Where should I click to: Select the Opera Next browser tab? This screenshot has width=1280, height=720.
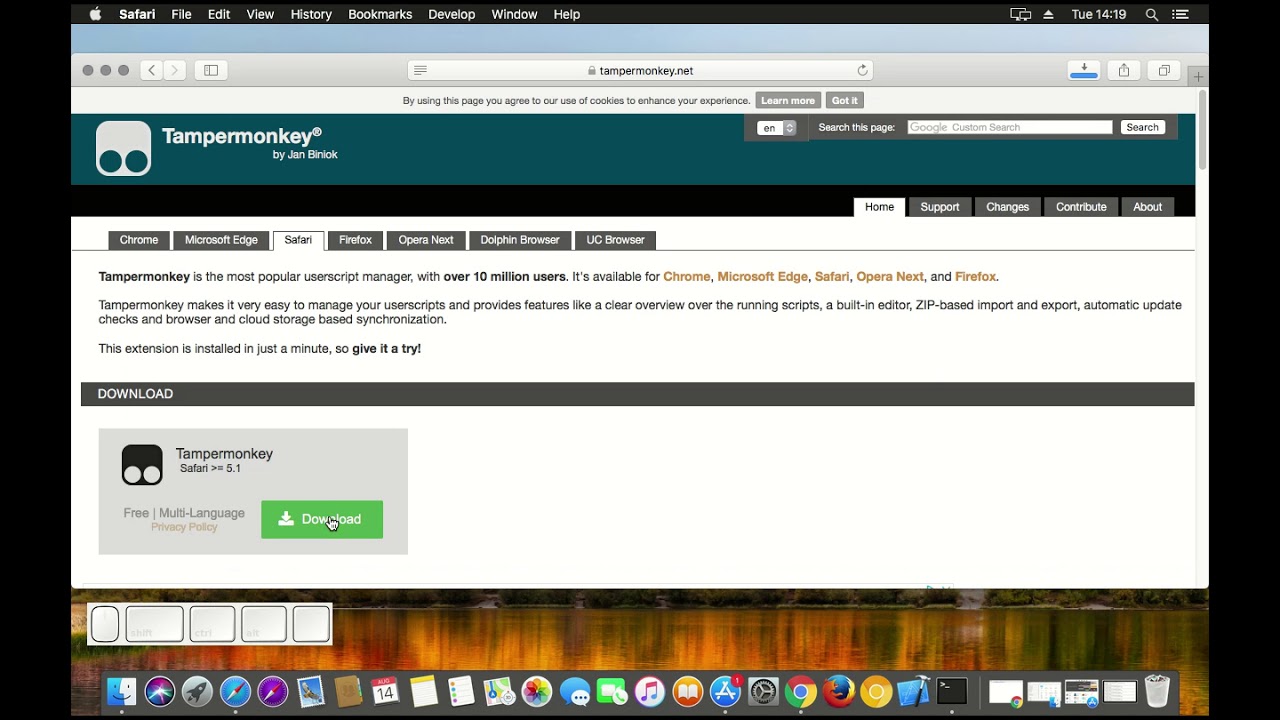click(x=426, y=240)
